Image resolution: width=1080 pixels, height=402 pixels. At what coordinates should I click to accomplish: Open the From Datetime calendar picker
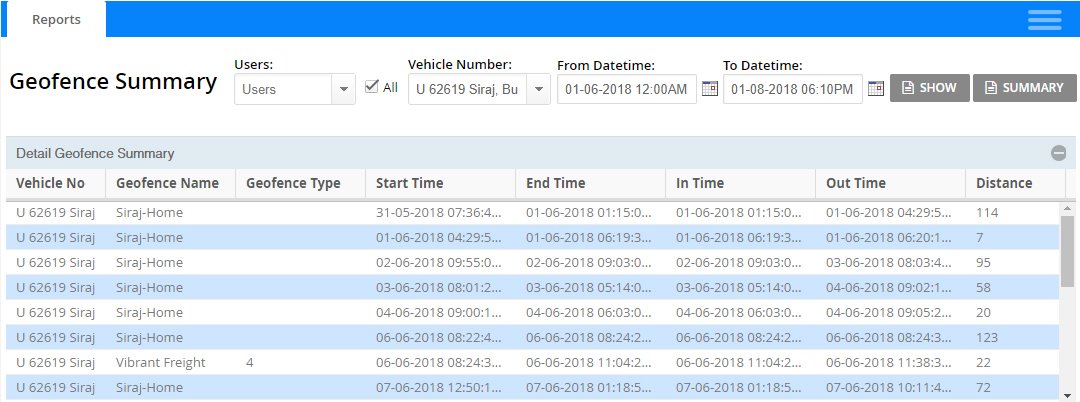[x=710, y=89]
